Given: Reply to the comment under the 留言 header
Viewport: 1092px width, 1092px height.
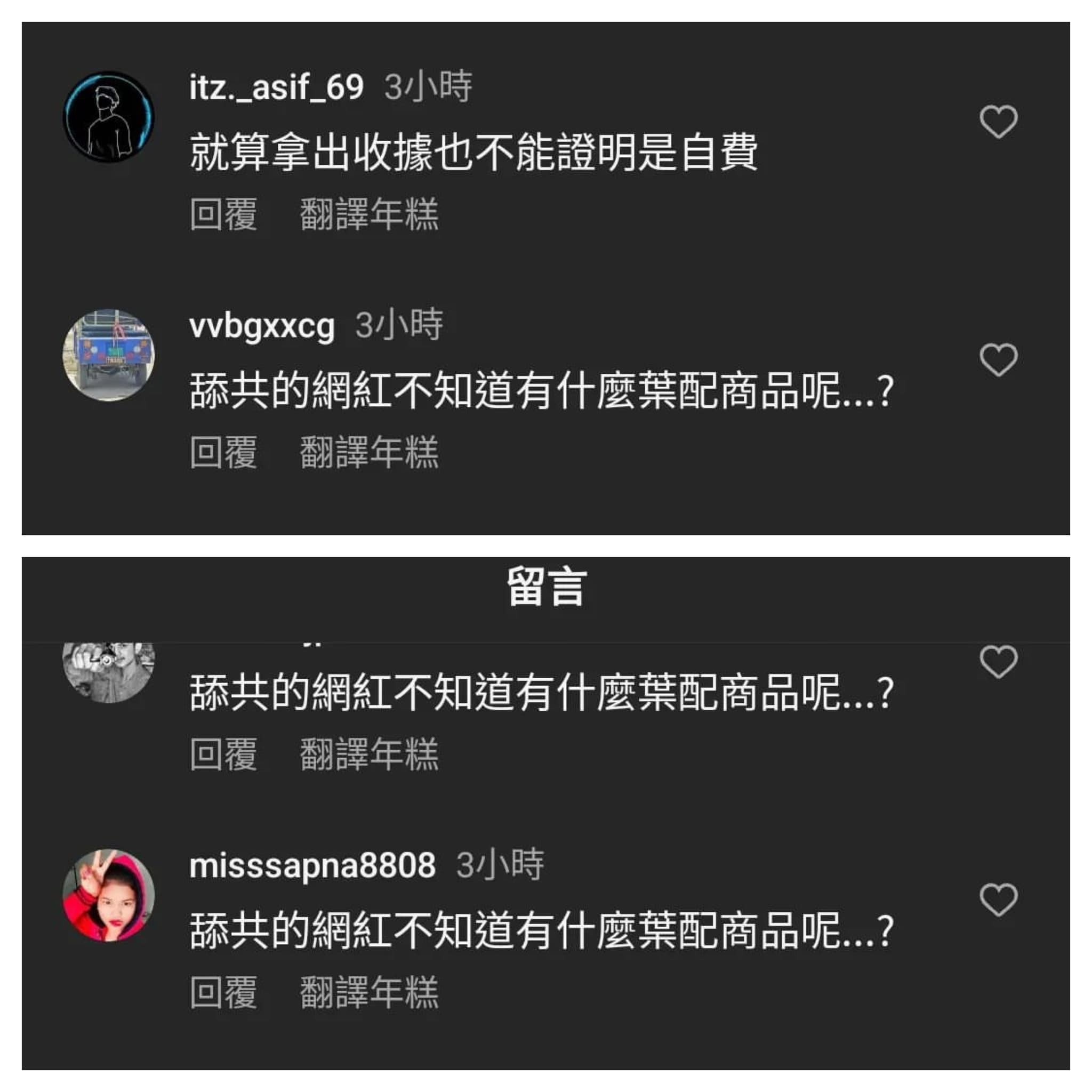Looking at the screenshot, I should pyautogui.click(x=224, y=754).
